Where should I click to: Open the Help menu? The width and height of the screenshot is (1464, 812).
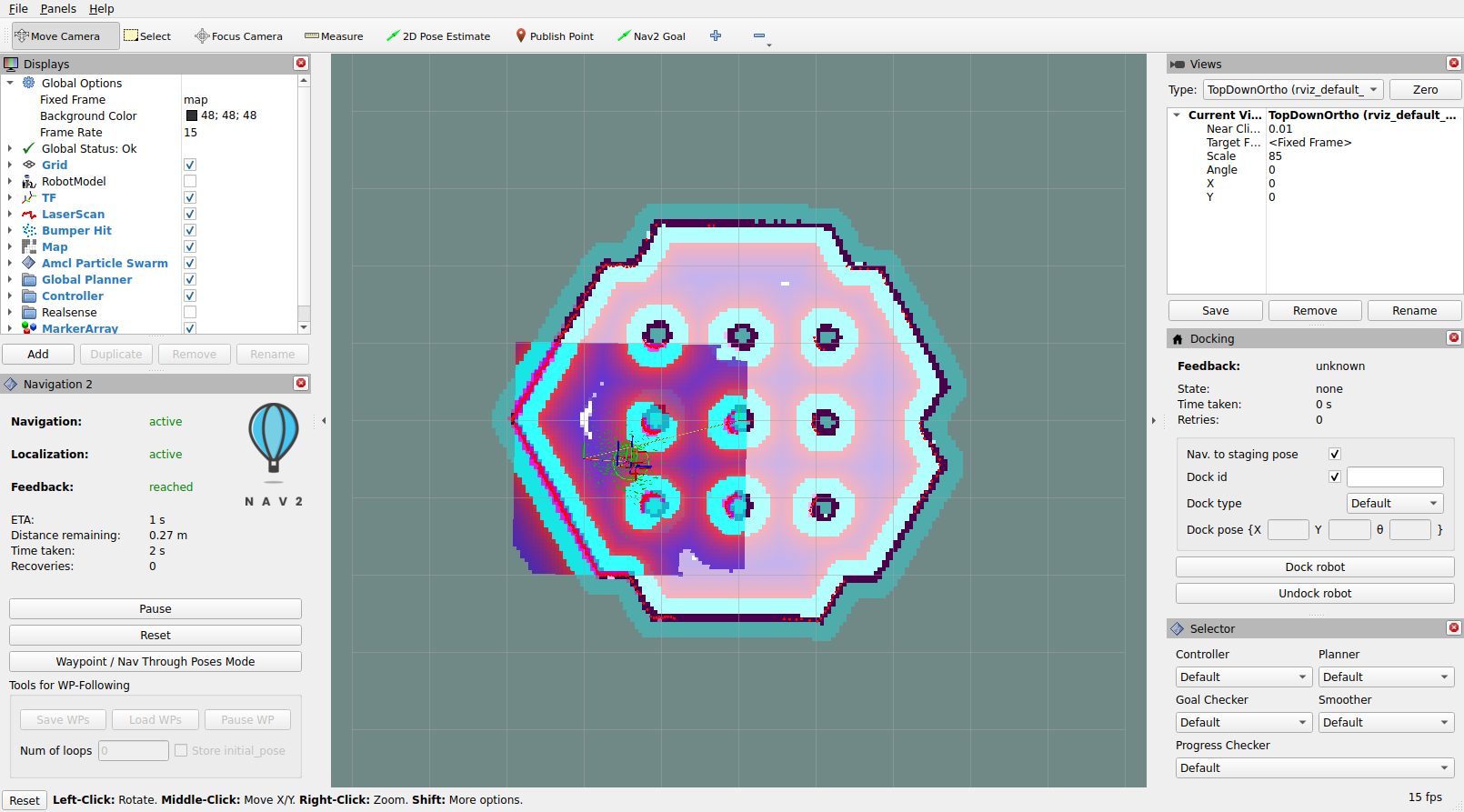[x=101, y=8]
